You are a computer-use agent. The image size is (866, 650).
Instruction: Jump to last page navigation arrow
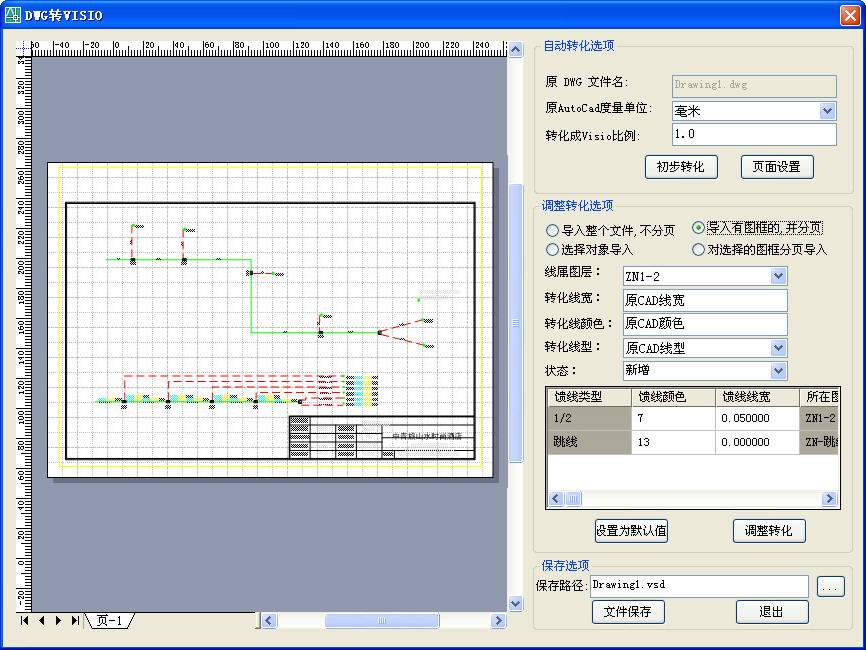[75, 621]
